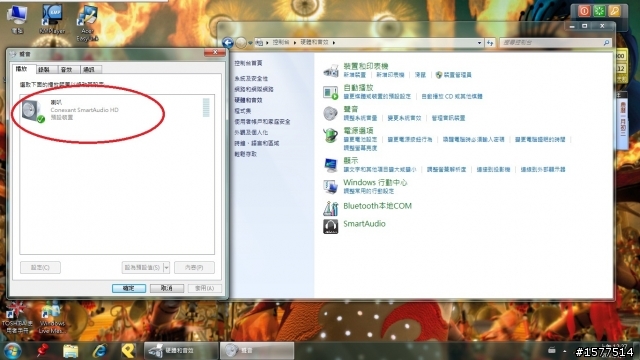
Task: Click the 確定 button in the Sound dialog
Action: coord(129,288)
